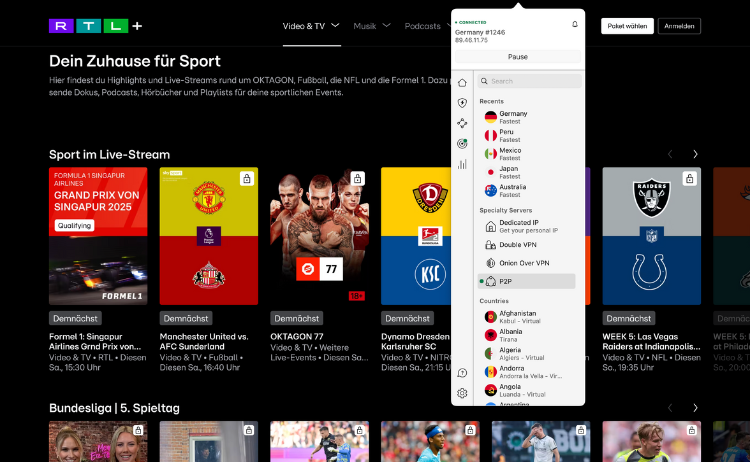This screenshot has height=462, width=750.
Task: Click the Qualifying label on Formula 1 card
Action: (74, 226)
